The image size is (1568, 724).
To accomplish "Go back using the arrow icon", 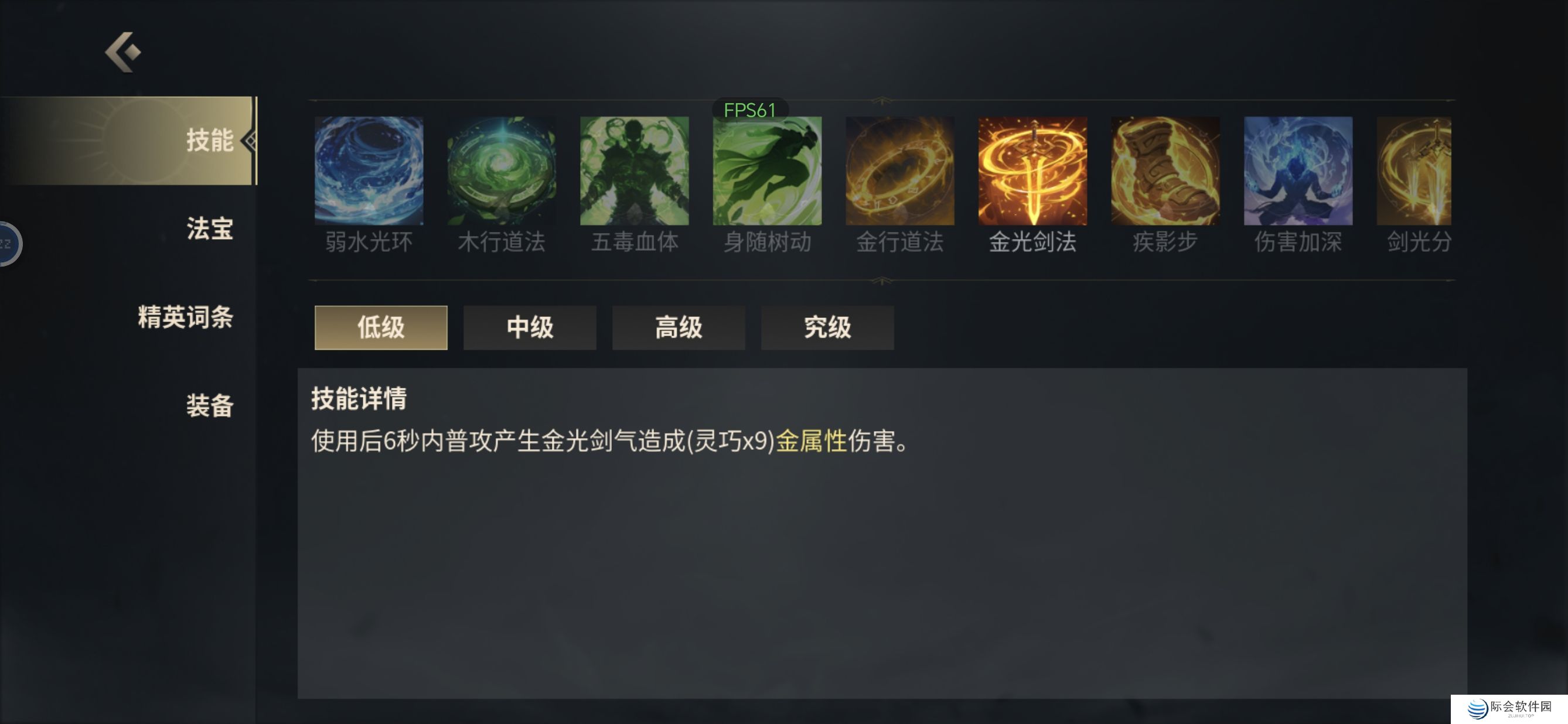I will [123, 52].
